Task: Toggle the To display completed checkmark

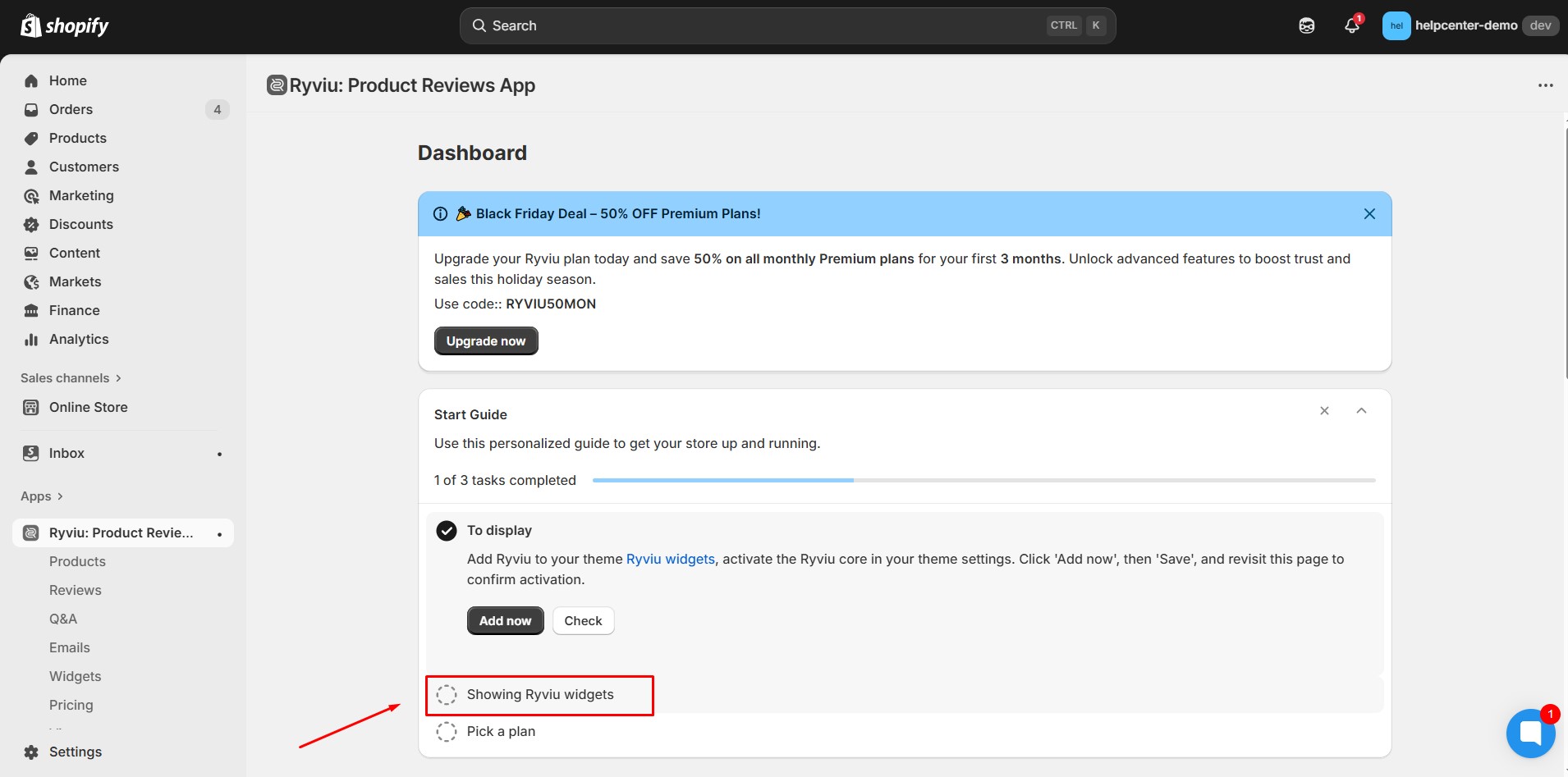Action: click(447, 531)
